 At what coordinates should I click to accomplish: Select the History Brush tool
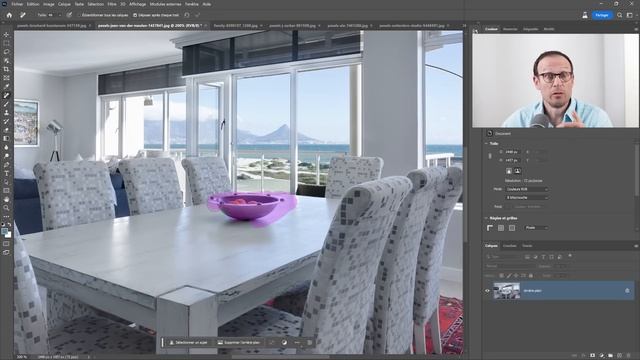6,121
